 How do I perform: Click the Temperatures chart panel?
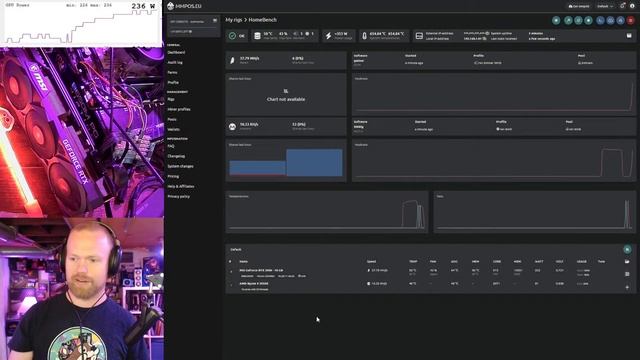click(x=327, y=212)
